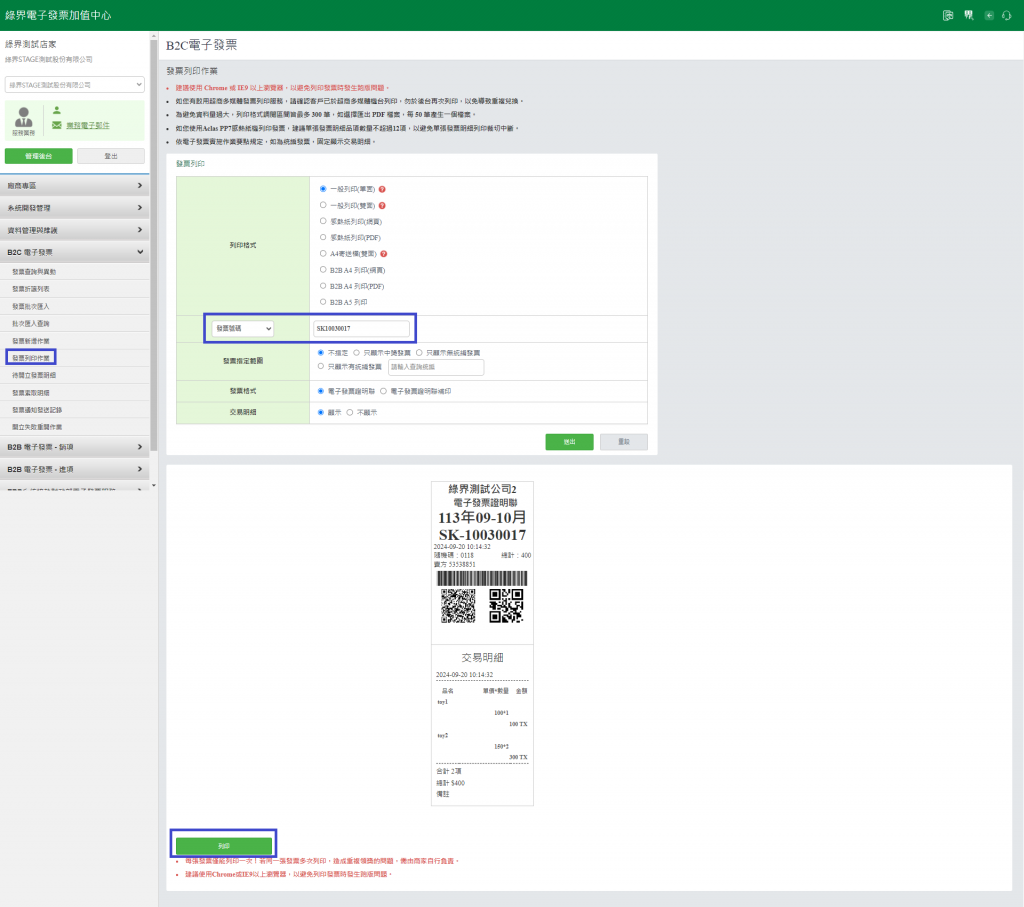Select B2B A4 列印(PDF) option
The width and height of the screenshot is (1024, 907).
point(323,286)
